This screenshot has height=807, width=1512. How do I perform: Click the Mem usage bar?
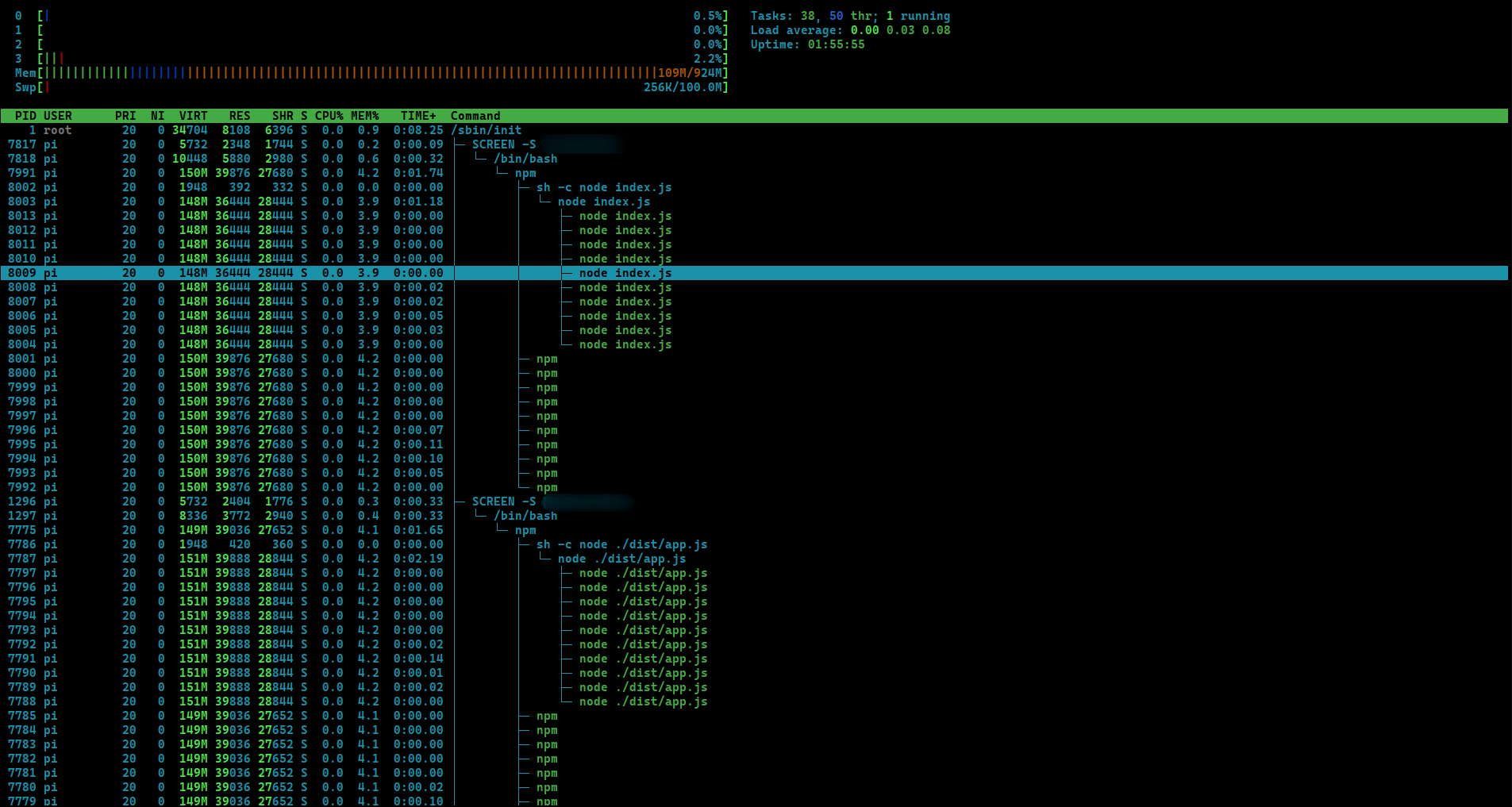click(371, 73)
